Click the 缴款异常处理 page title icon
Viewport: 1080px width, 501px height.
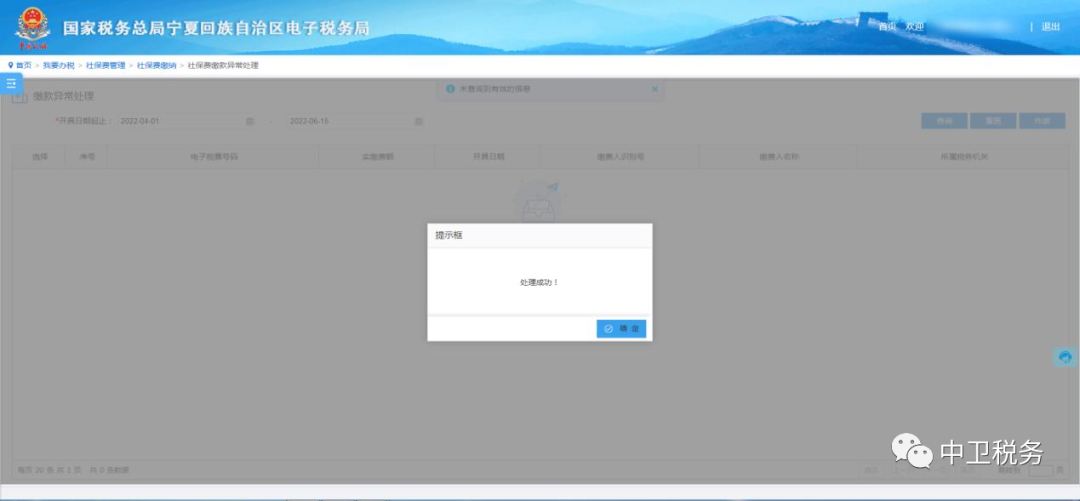(21, 97)
